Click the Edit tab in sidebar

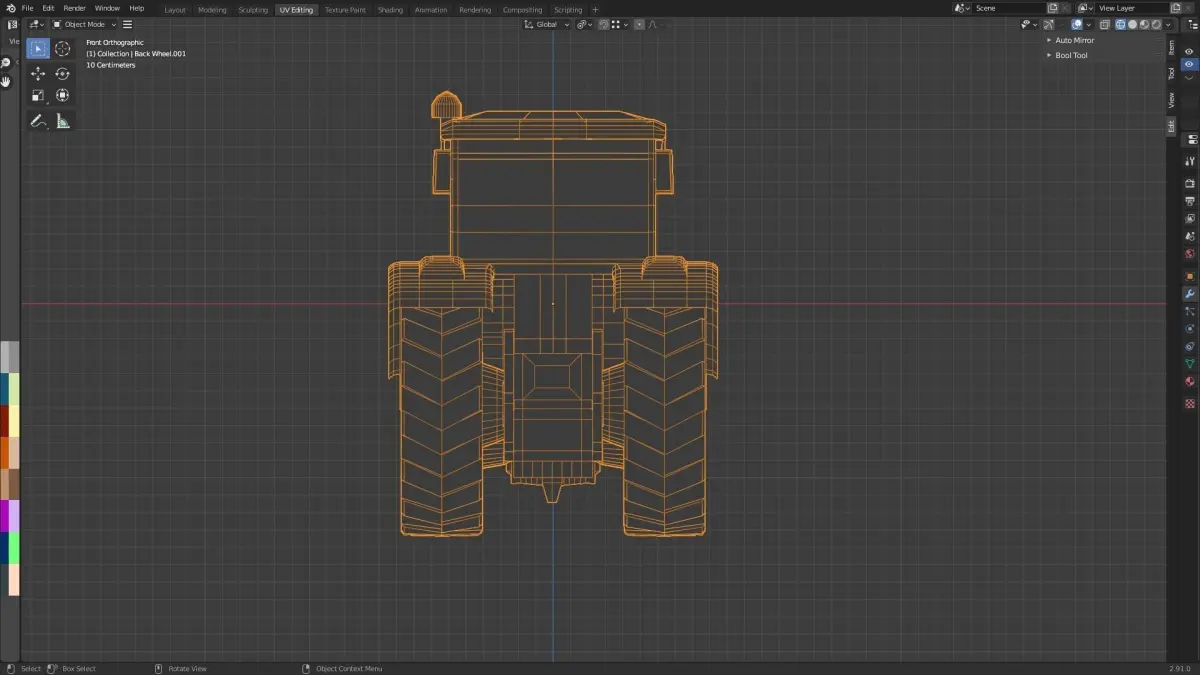click(1171, 126)
